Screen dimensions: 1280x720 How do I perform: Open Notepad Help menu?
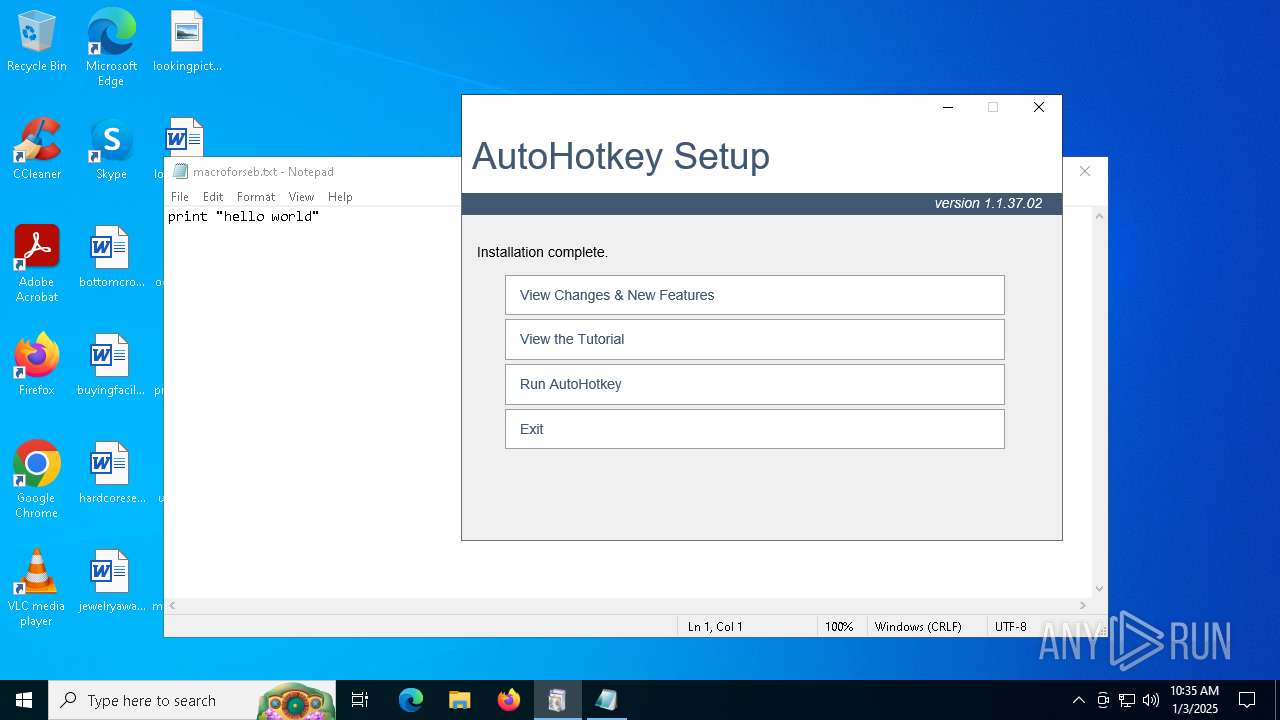(340, 197)
